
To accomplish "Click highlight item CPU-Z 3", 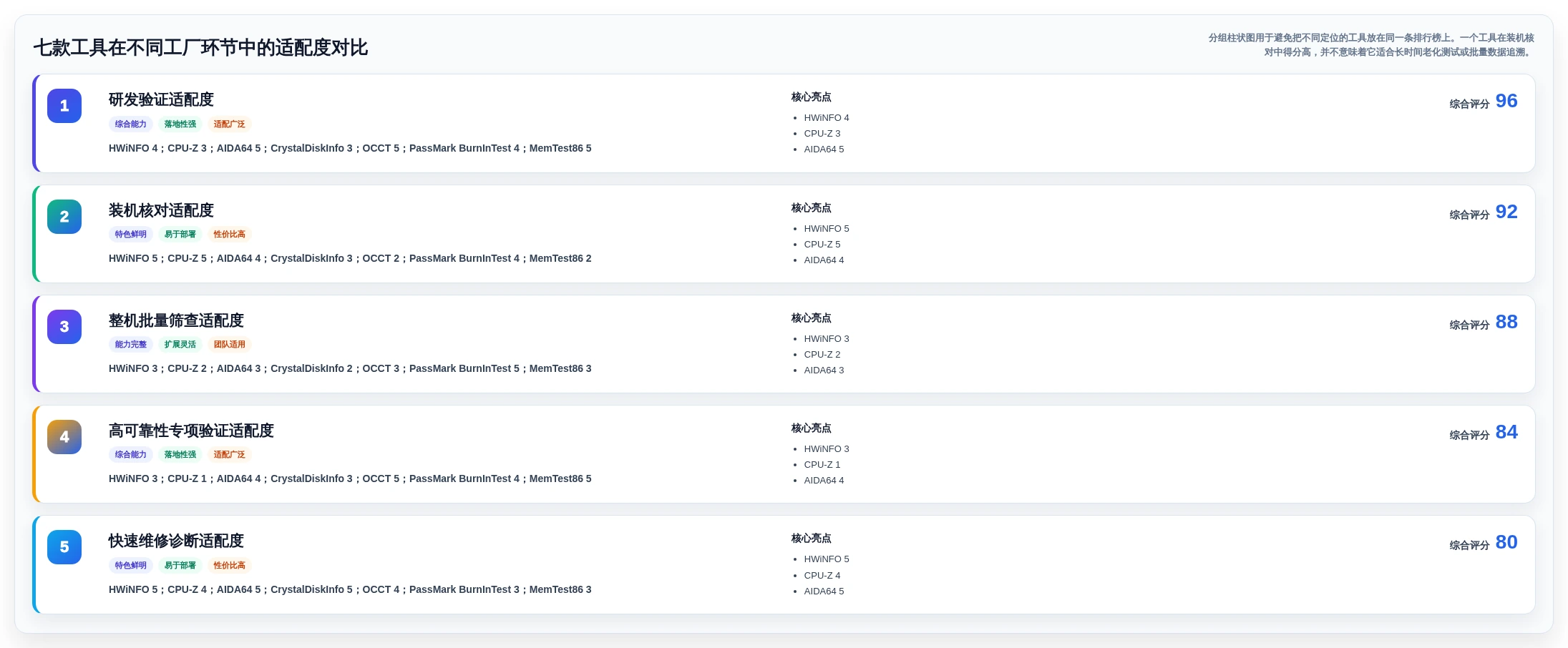I will pyautogui.click(x=822, y=134).
